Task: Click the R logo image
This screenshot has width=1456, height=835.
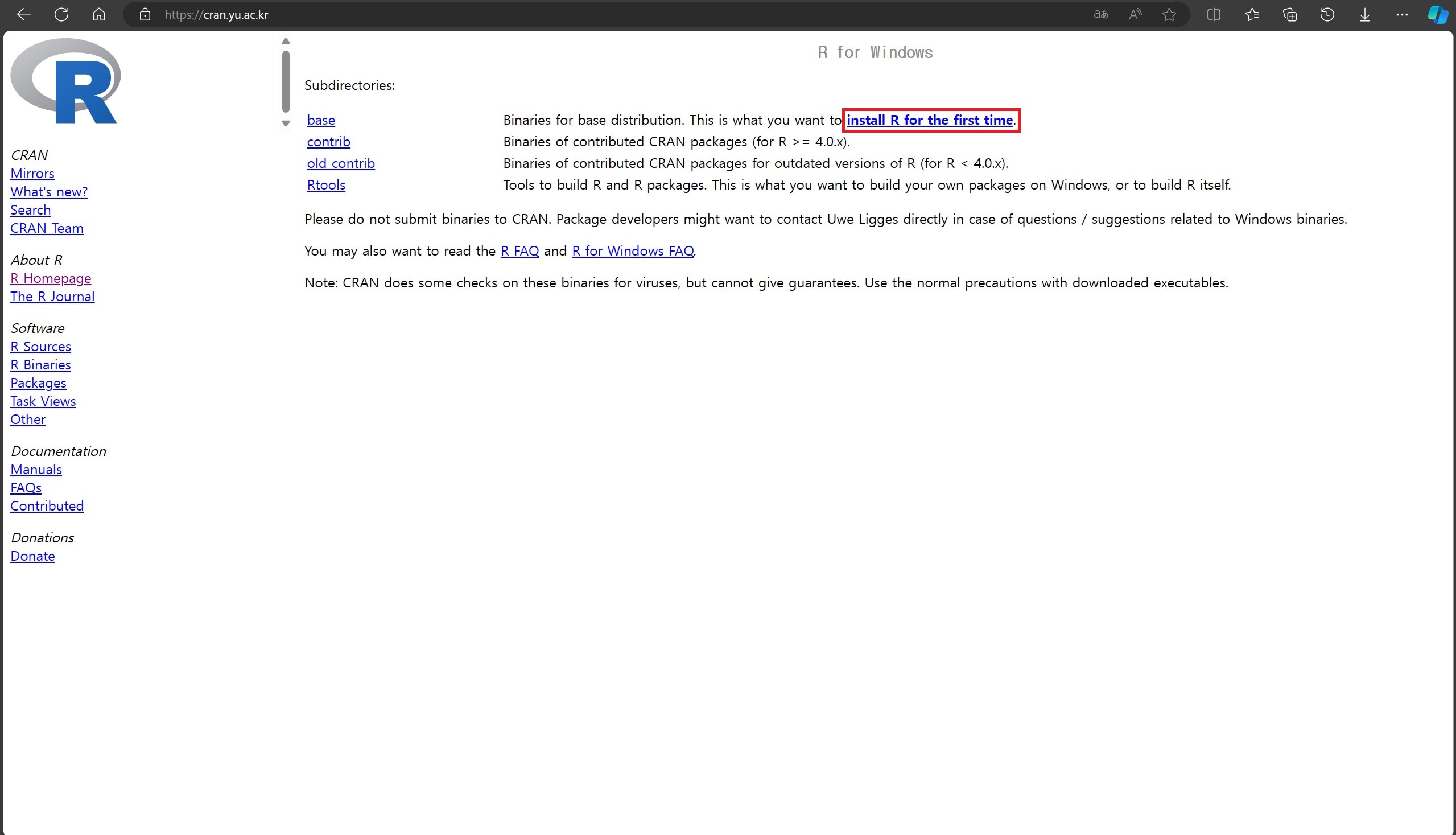Action: pyautogui.click(x=65, y=81)
